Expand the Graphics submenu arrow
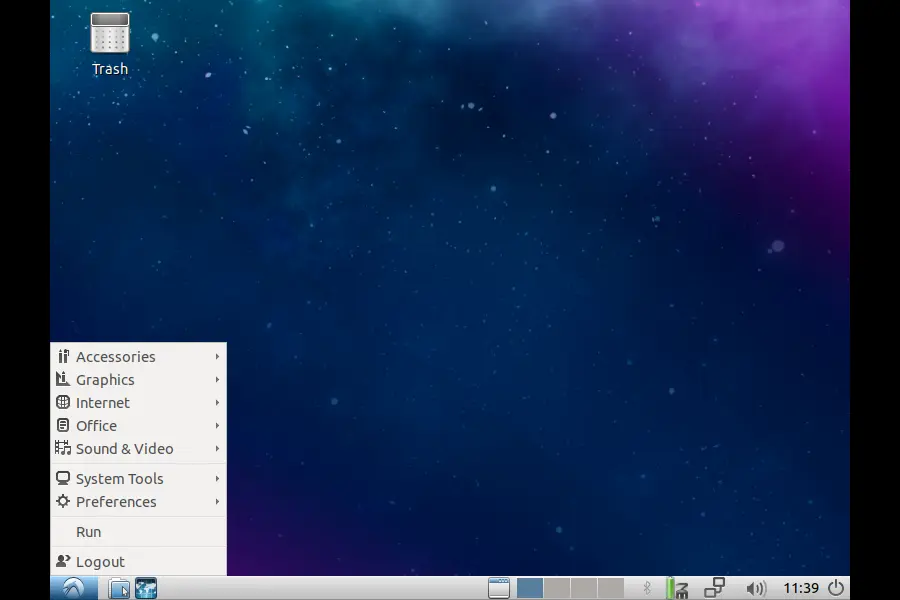 [218, 380]
